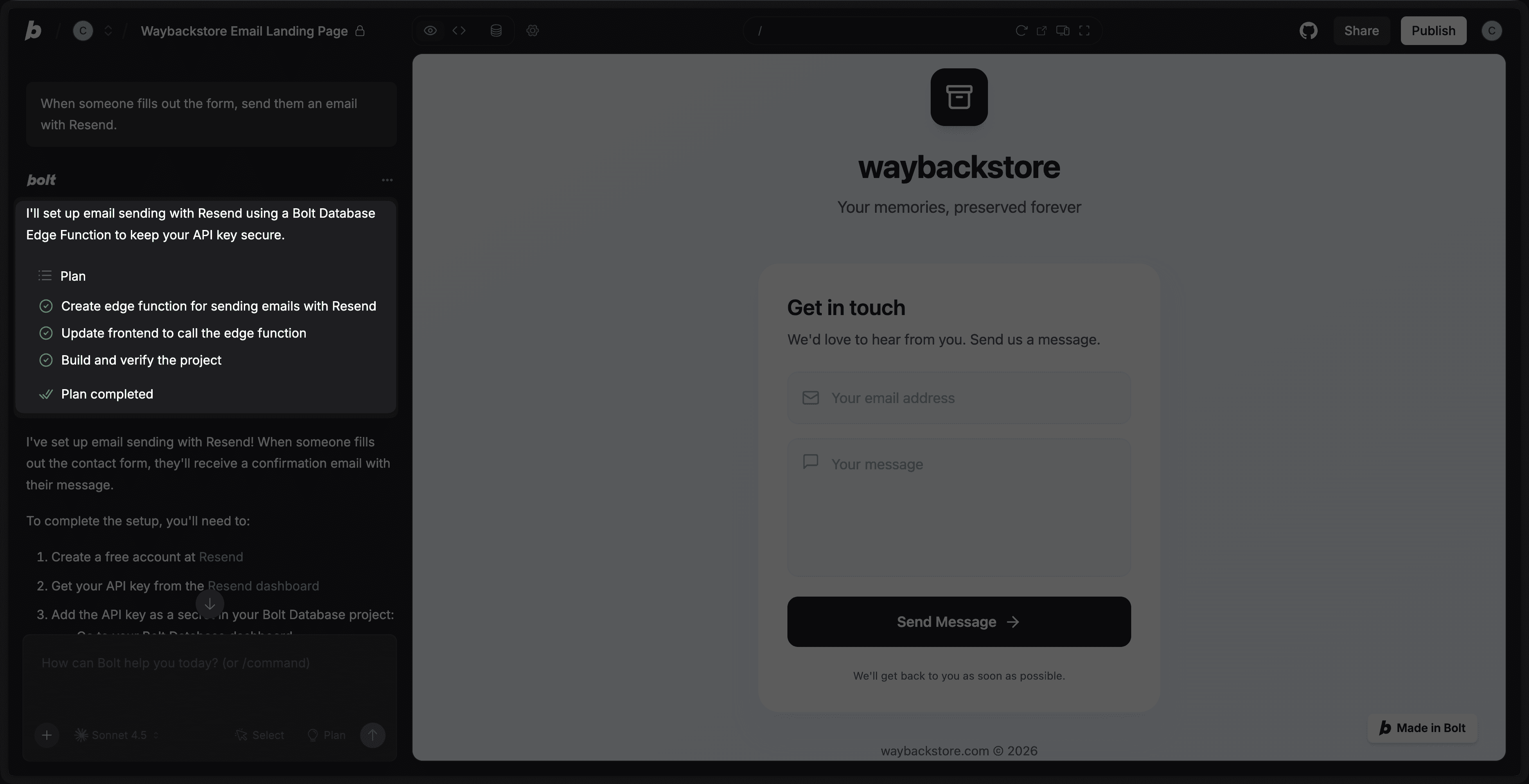Click the Share button
This screenshot has height=784, width=1529.
pos(1361,31)
